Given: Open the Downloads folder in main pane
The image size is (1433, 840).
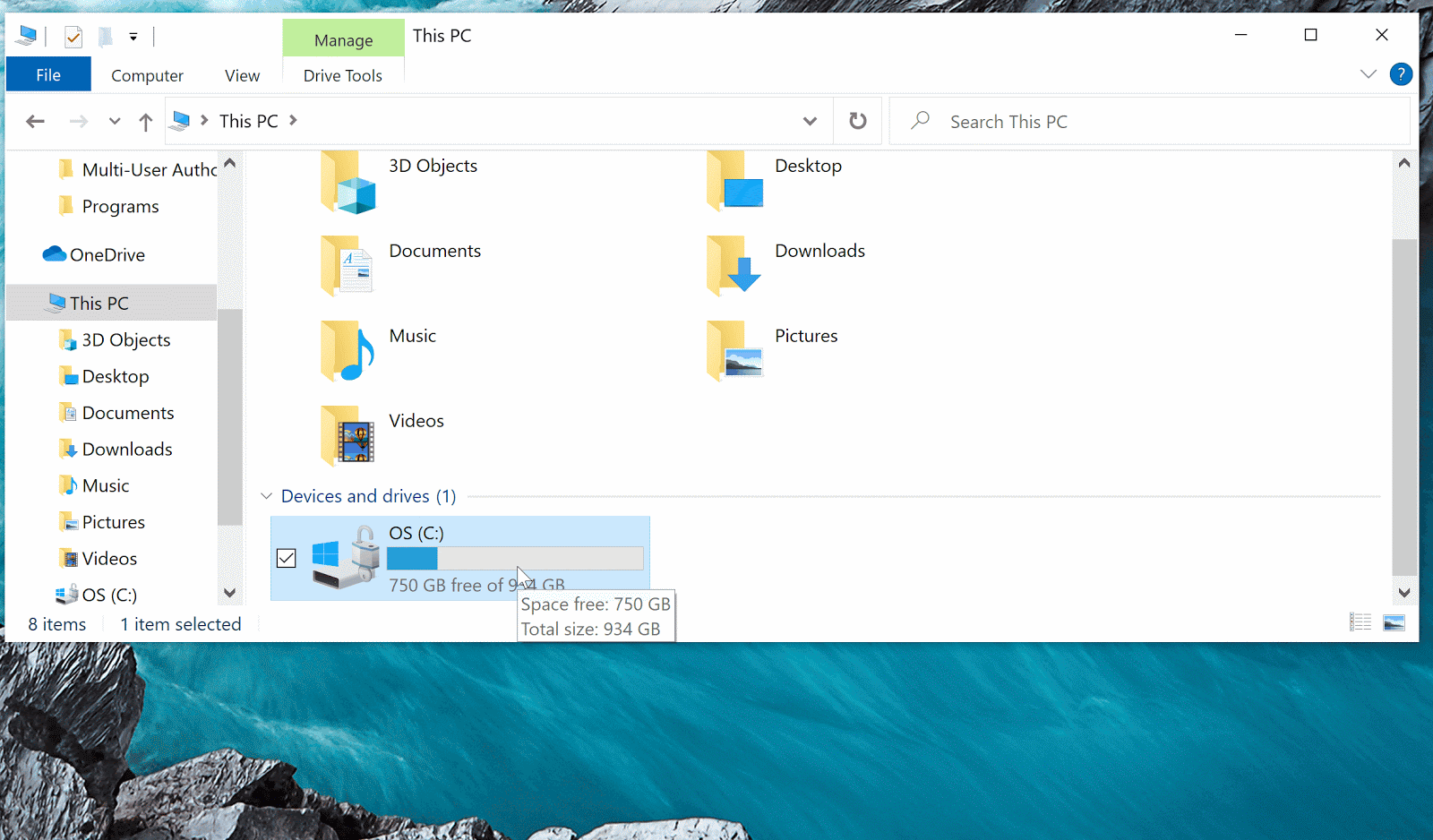Looking at the screenshot, I should 734,266.
